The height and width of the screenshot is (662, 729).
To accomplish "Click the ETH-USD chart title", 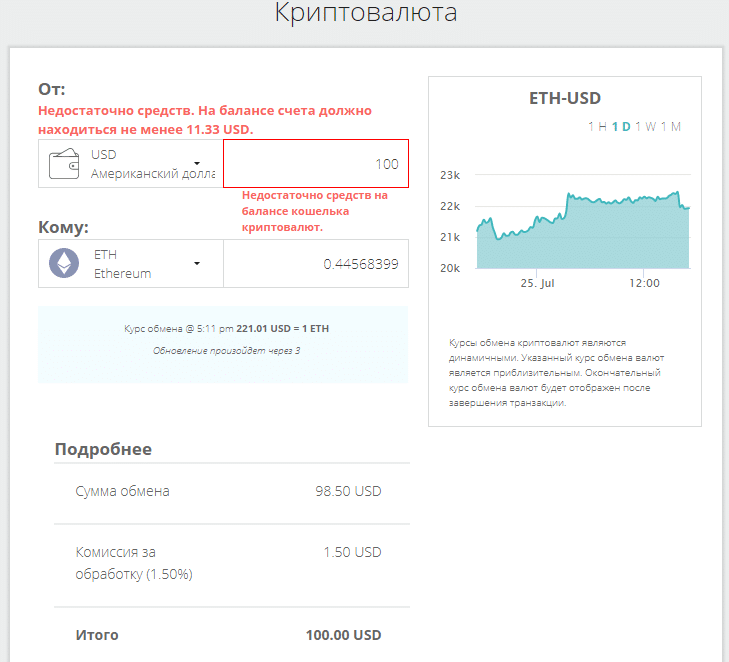I will (564, 98).
